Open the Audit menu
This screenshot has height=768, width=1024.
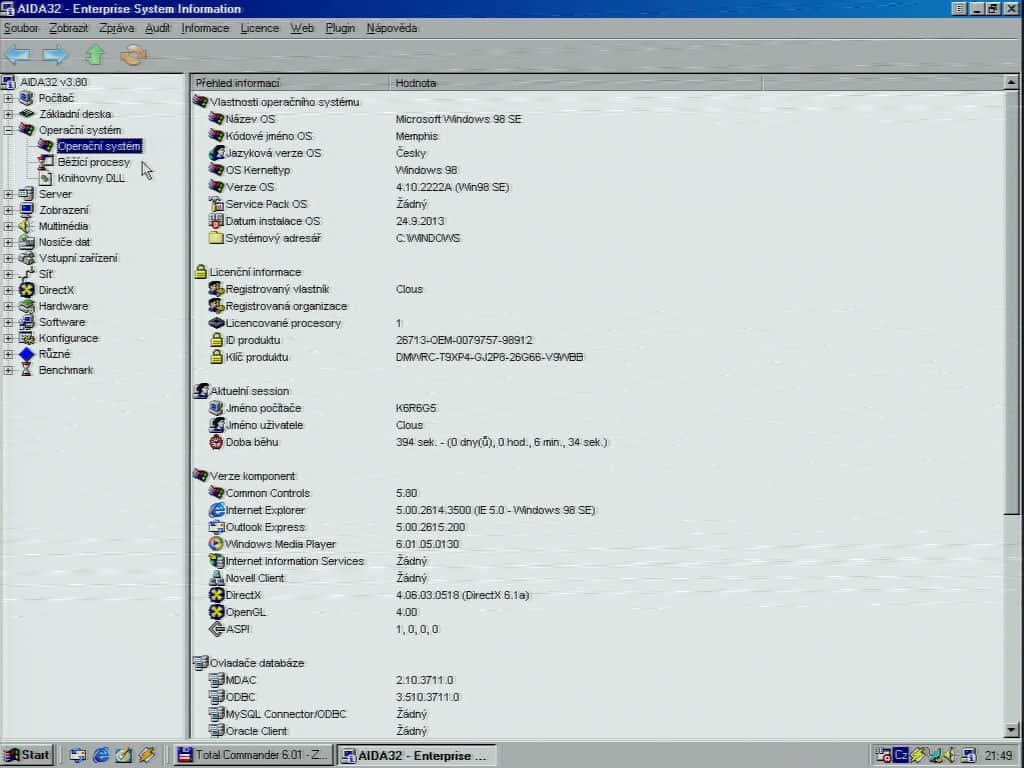pos(157,28)
